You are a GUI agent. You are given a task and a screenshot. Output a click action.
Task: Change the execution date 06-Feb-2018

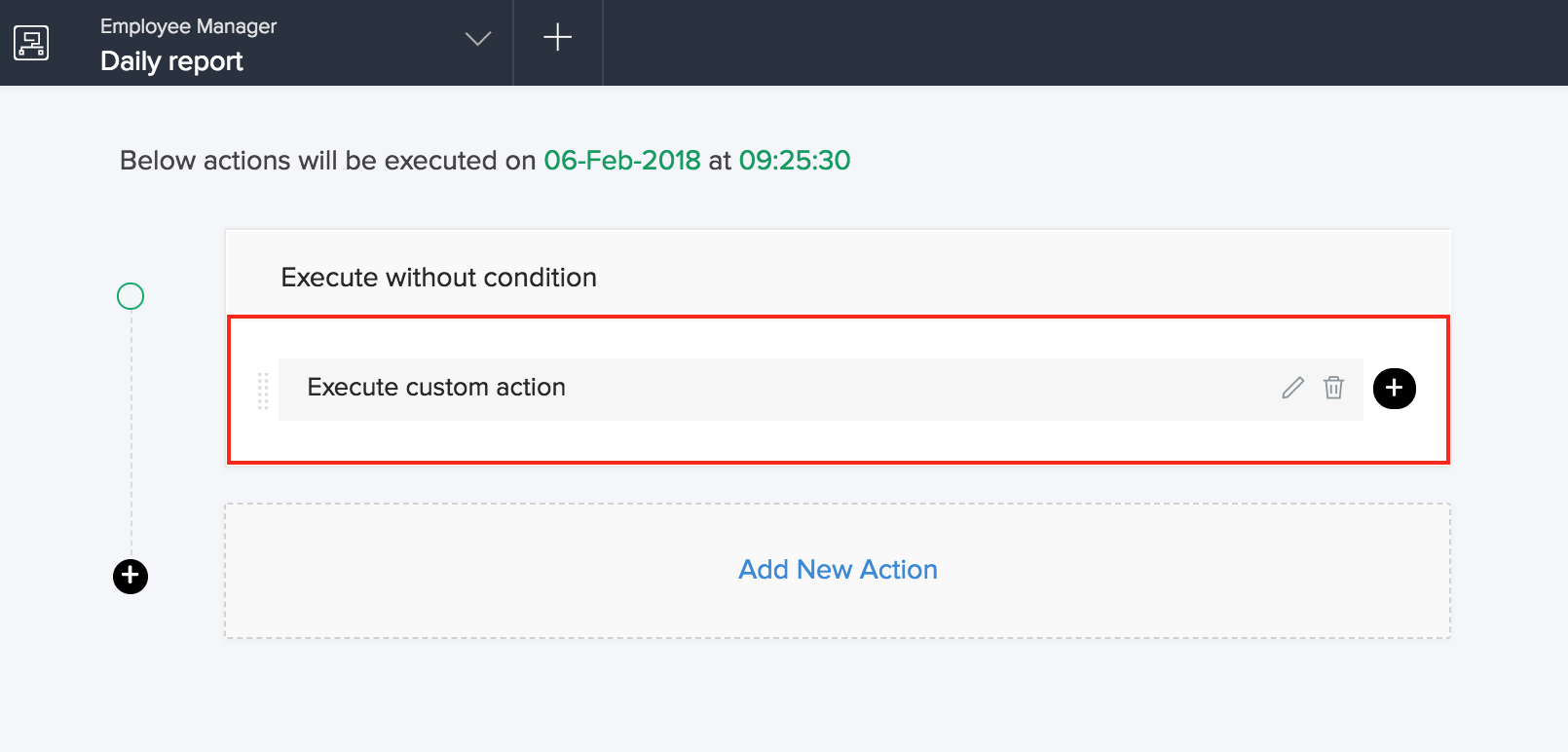[621, 161]
